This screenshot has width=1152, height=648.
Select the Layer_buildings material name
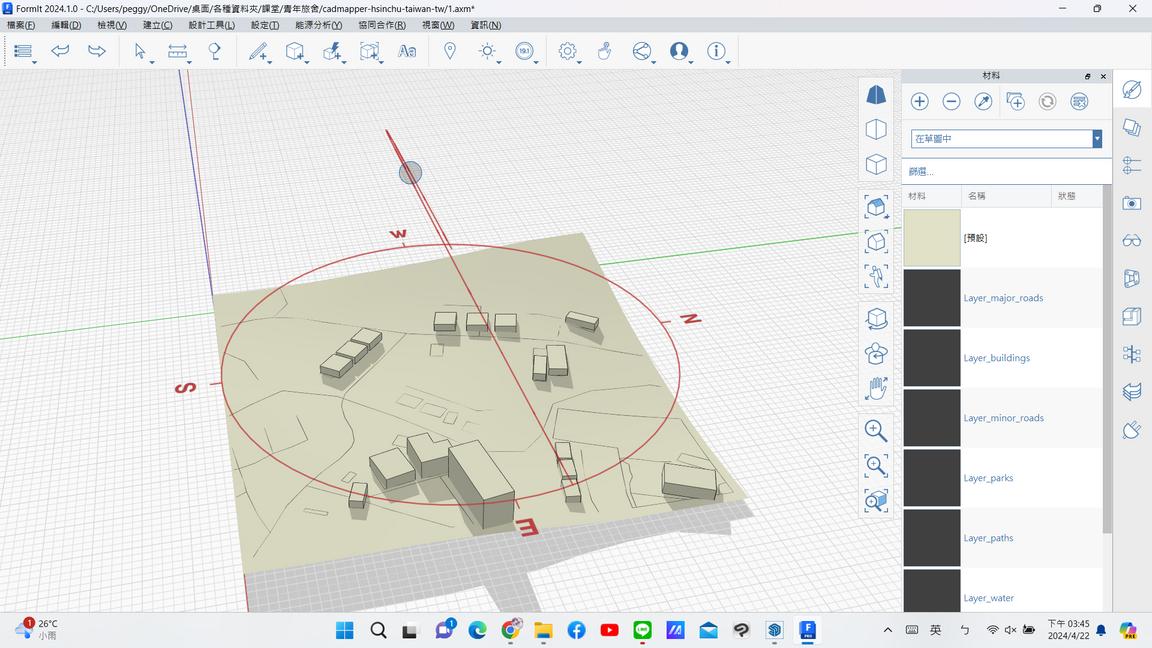[996, 358]
